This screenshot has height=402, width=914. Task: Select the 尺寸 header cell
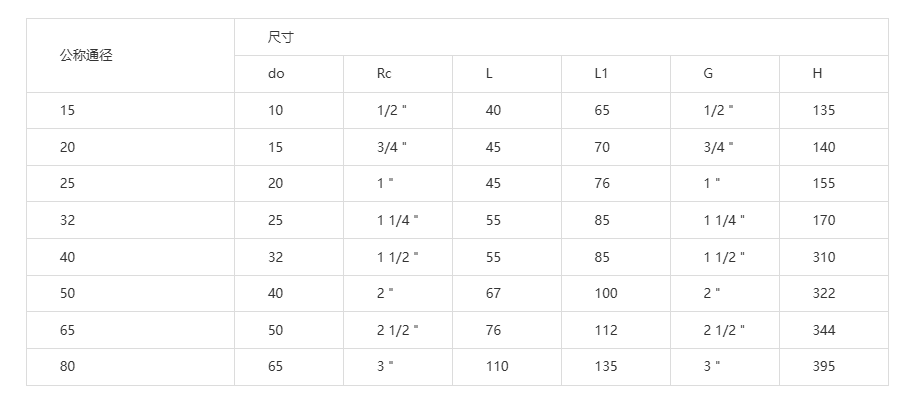[561, 37]
